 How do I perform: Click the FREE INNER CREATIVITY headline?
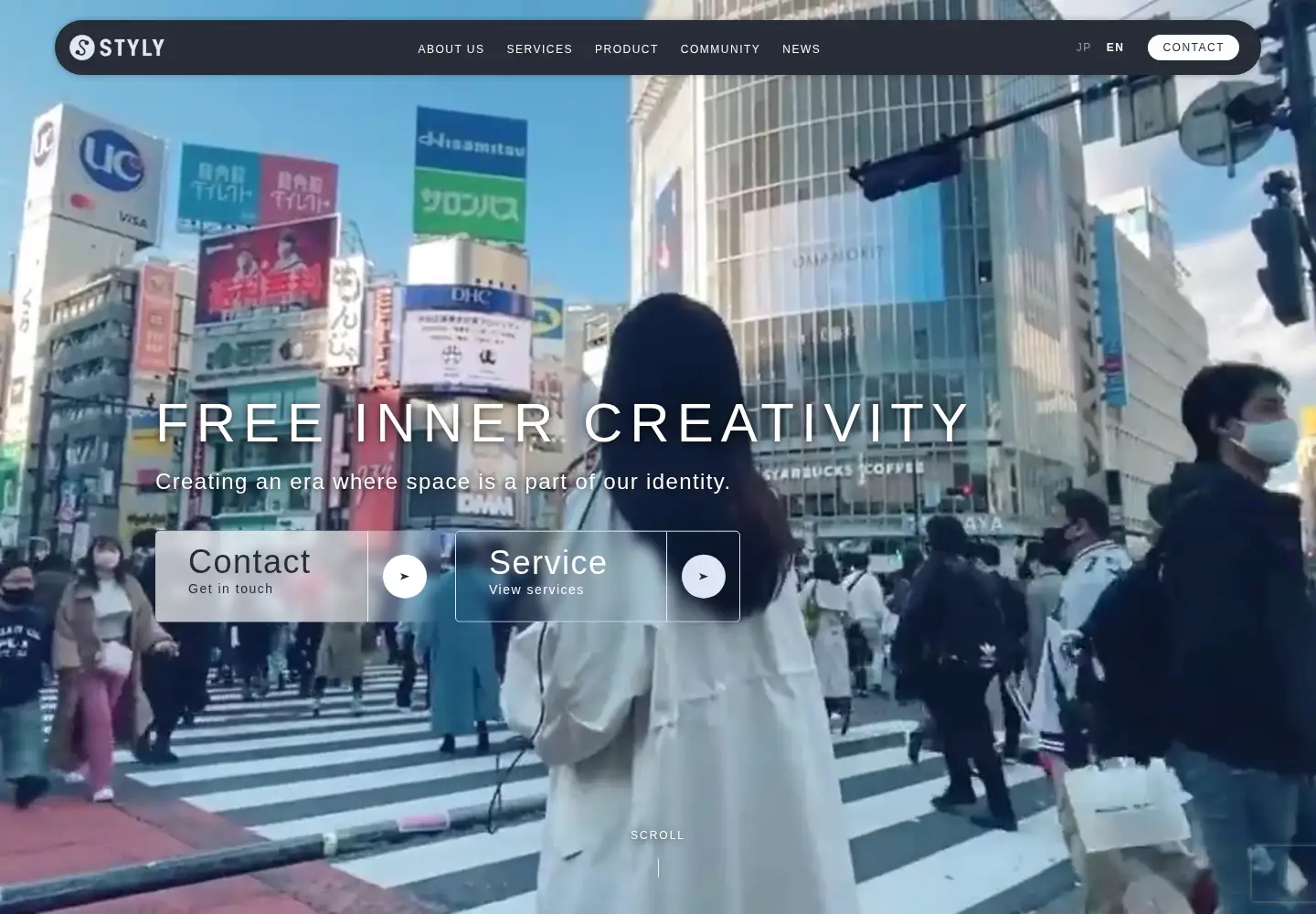point(564,423)
